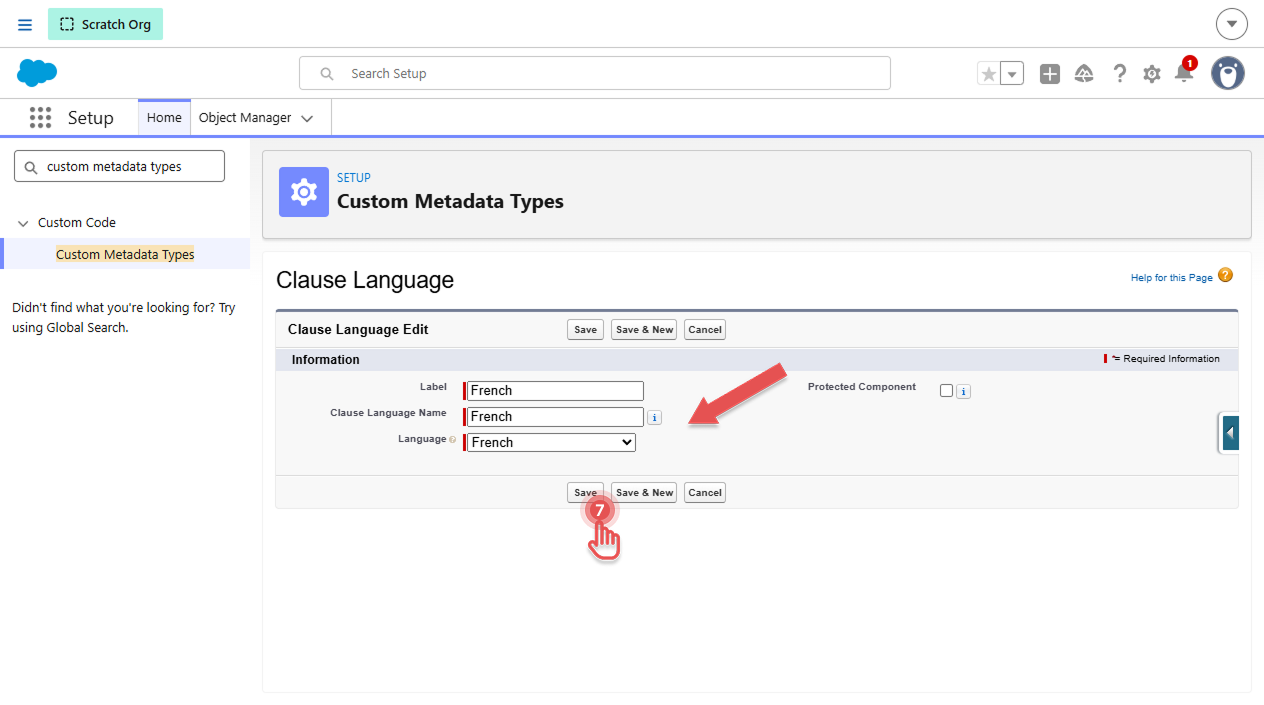This screenshot has width=1264, height=705.
Task: Switch to the Home tab
Action: pyautogui.click(x=164, y=118)
